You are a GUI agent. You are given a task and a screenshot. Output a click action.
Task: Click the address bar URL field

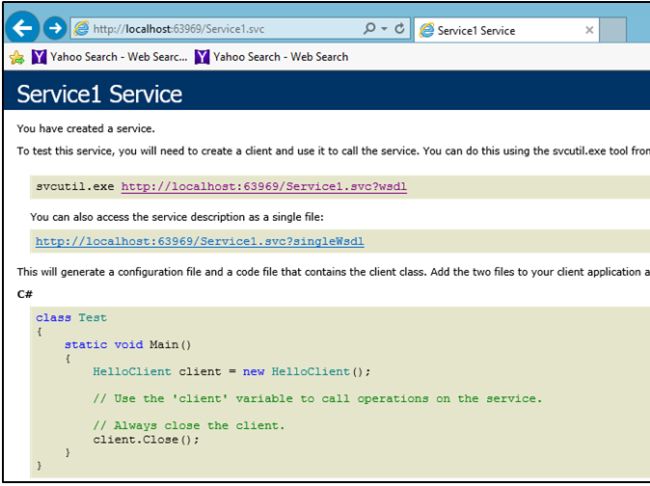point(240,29)
